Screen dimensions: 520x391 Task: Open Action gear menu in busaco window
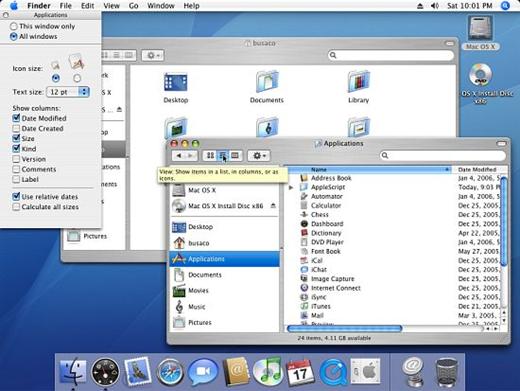click(153, 55)
